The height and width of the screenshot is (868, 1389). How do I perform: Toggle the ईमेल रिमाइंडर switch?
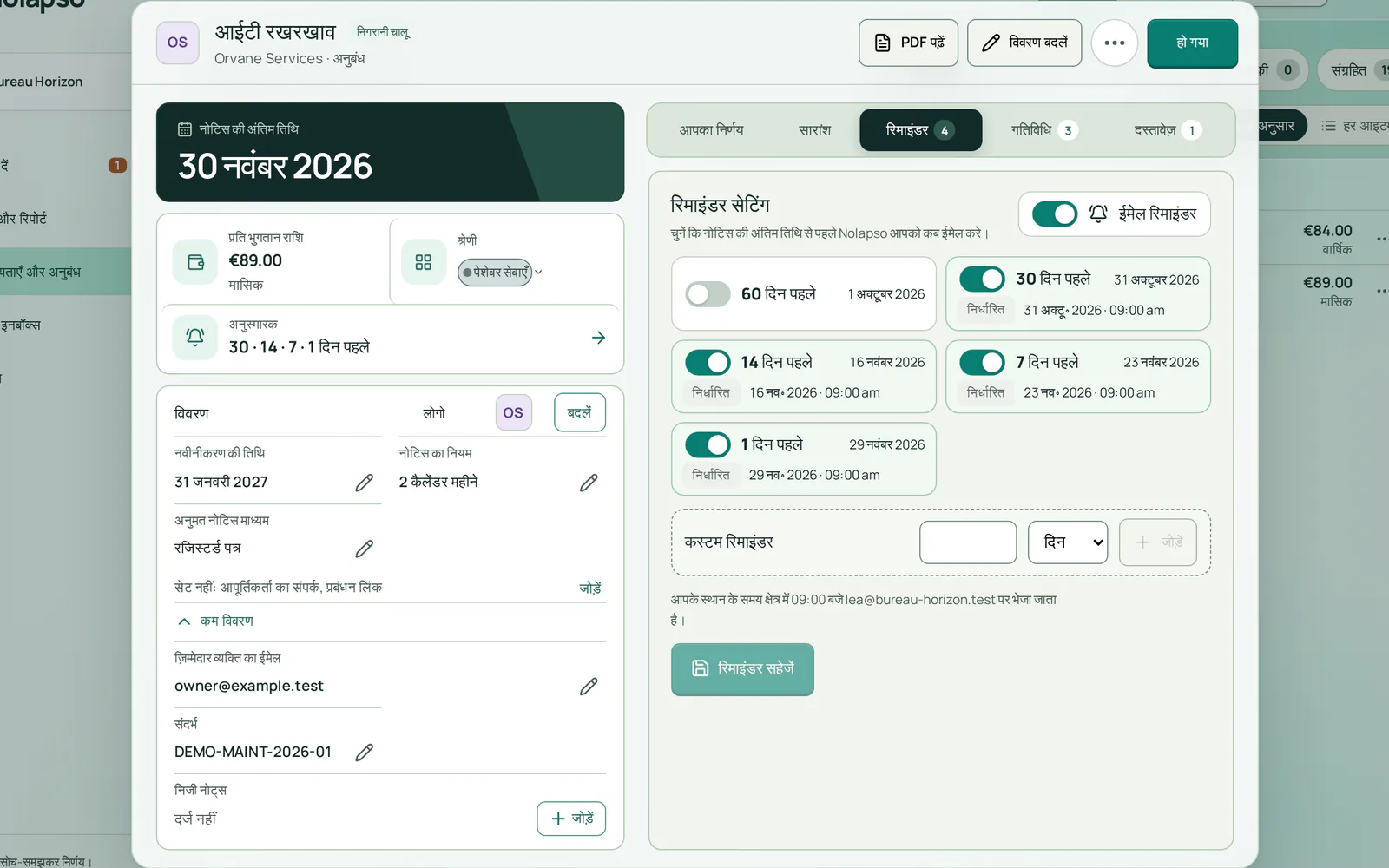pos(1055,214)
